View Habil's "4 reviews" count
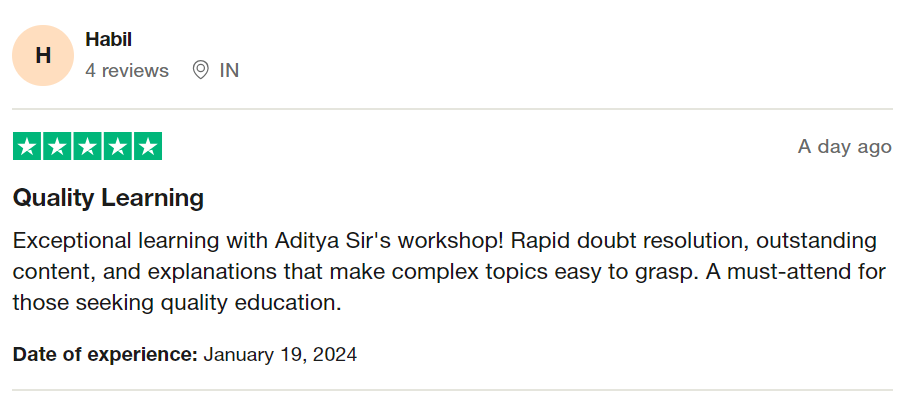This screenshot has height=402, width=906. pos(127,70)
